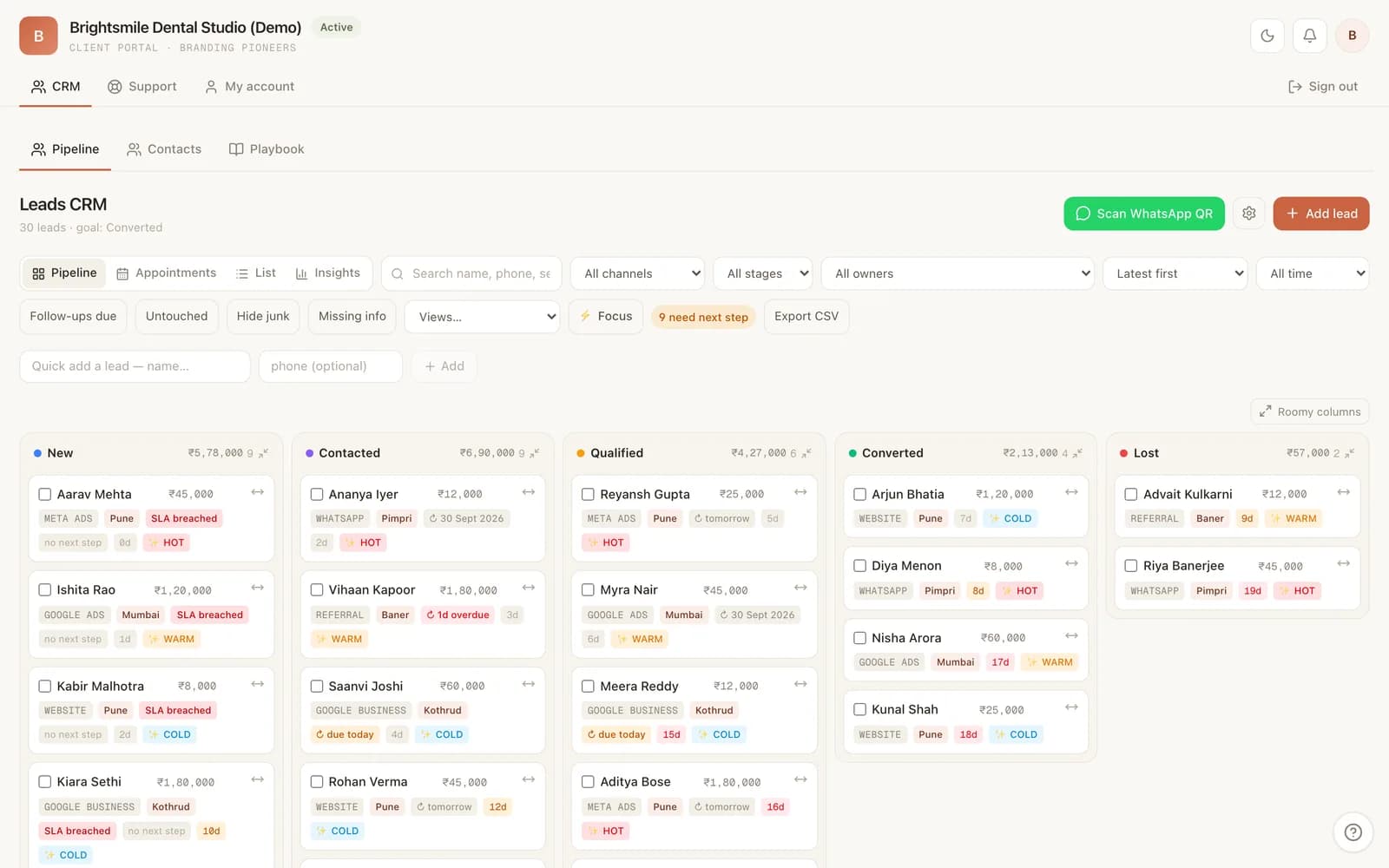The image size is (1389, 868).
Task: Collapse the Converted column icon
Action: click(x=1077, y=453)
